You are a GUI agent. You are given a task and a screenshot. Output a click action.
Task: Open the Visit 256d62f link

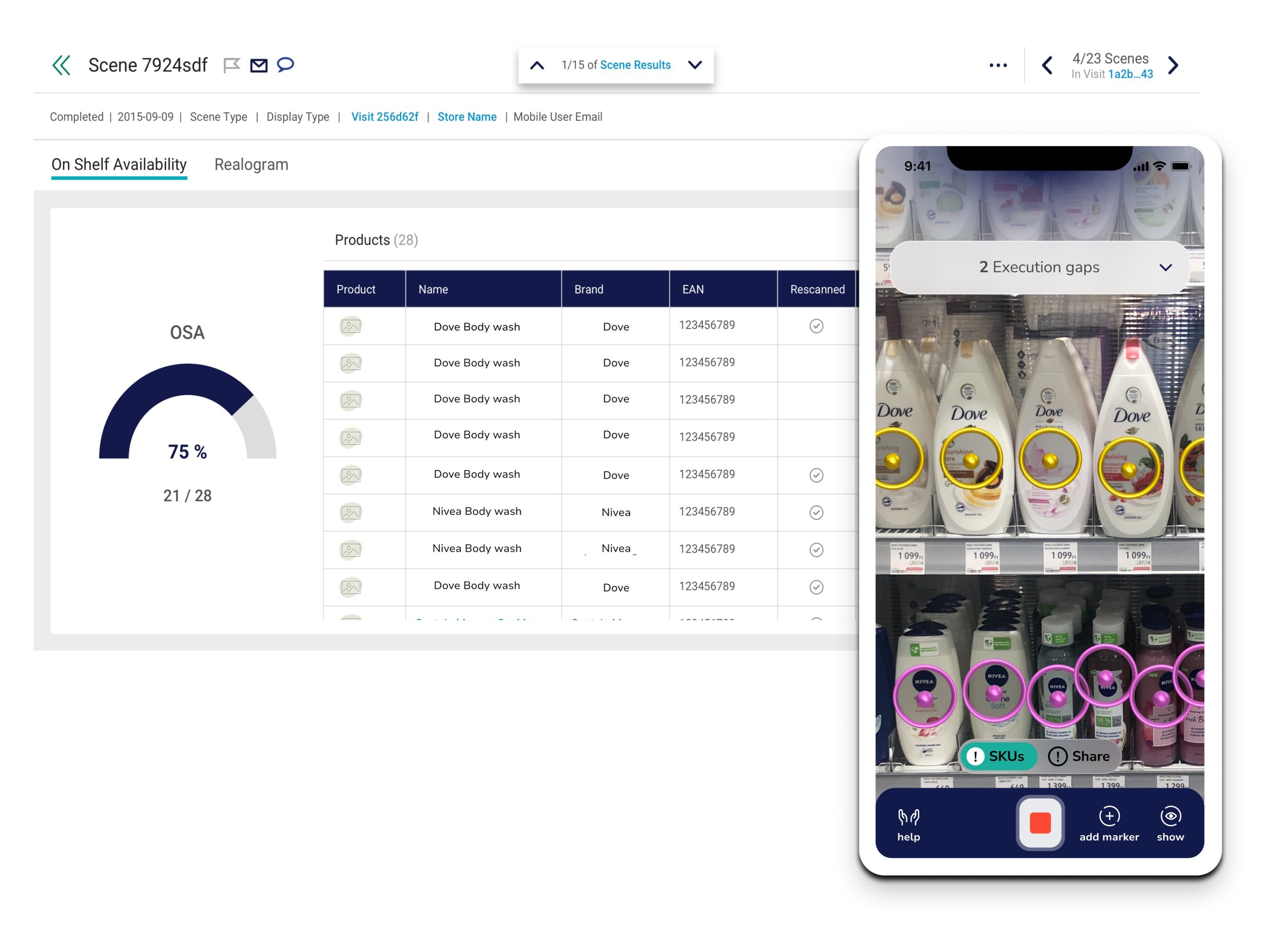click(384, 117)
